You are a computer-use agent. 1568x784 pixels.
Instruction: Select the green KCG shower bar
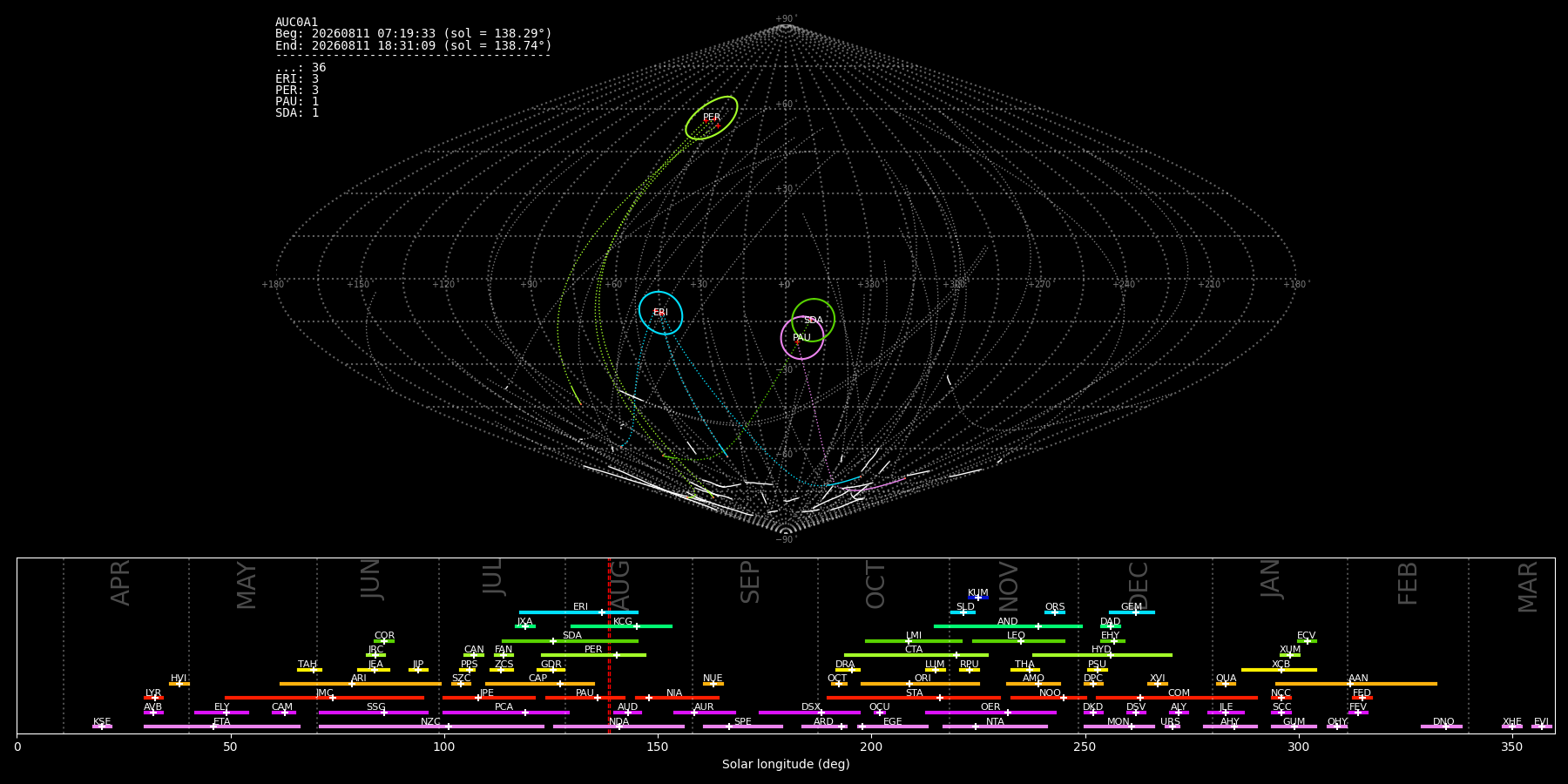pyautogui.click(x=621, y=626)
